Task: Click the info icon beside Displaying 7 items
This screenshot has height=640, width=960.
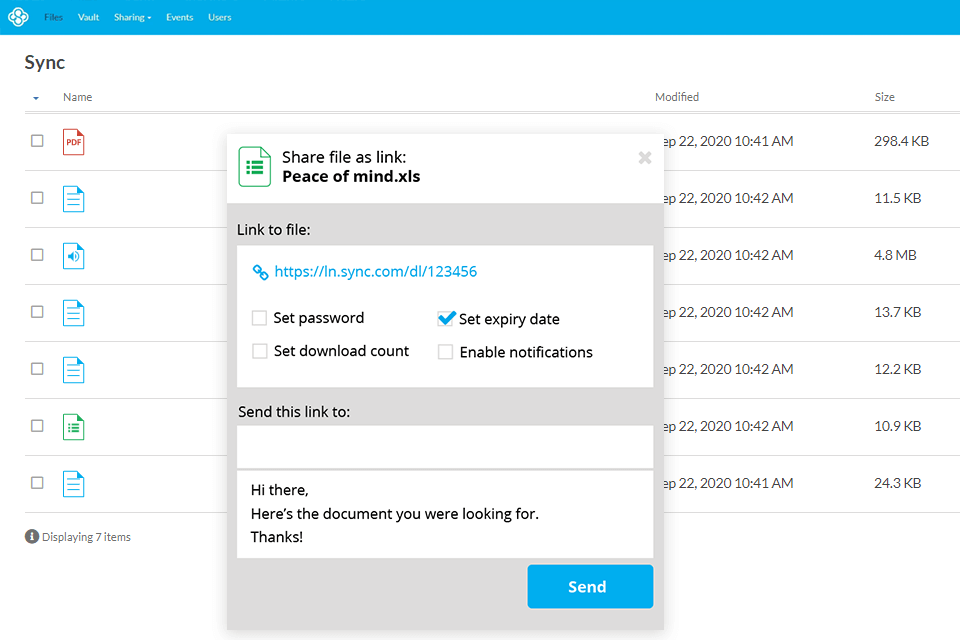Action: [x=32, y=537]
